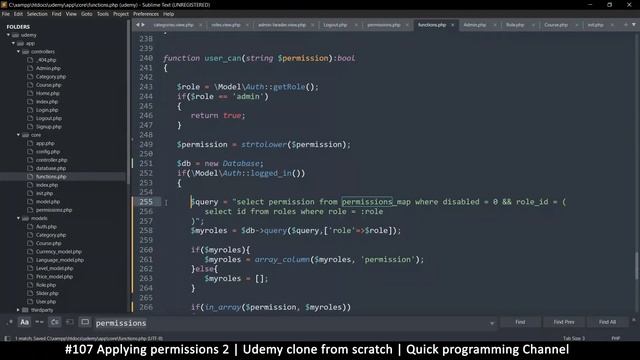This screenshot has width=640, height=360.
Task: Toggle case sensitive Aa option
Action: [x=24, y=322]
